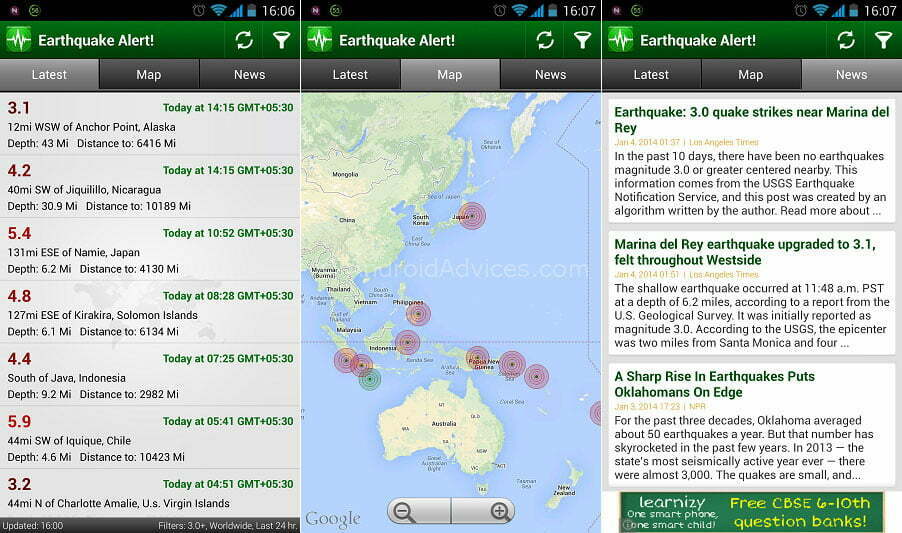
Task: Tap refresh icon on the Latest screen
Action: pos(244,40)
